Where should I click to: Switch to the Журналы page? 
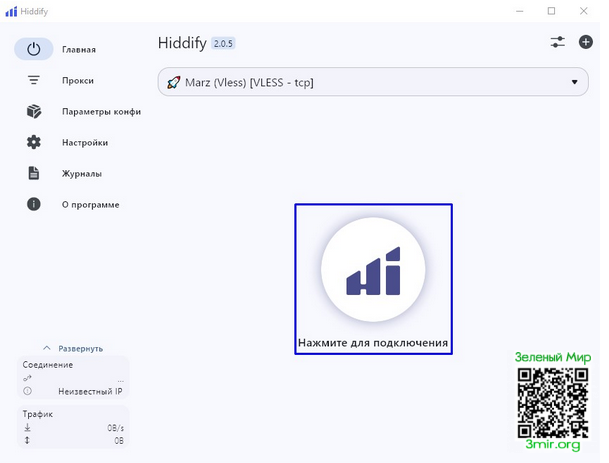[x=81, y=173]
